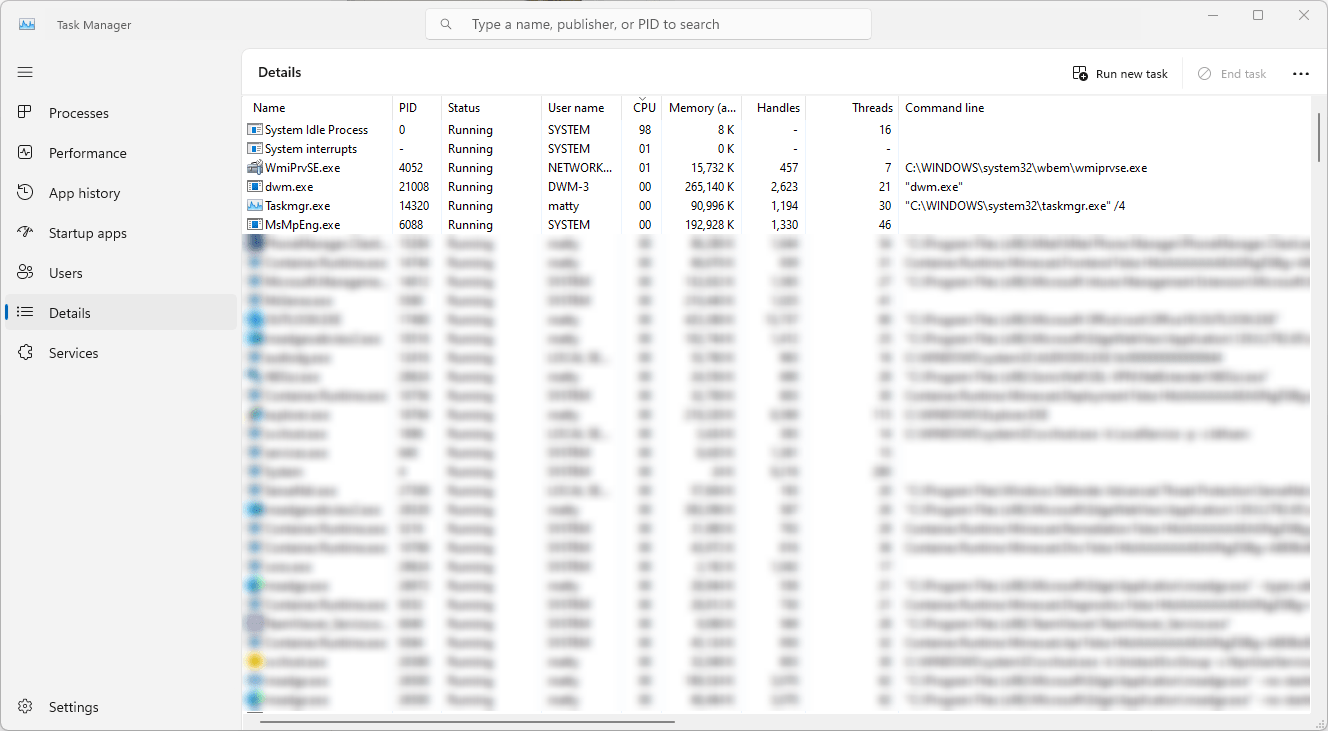Click the "dwm.exe" command line cell

tap(934, 187)
